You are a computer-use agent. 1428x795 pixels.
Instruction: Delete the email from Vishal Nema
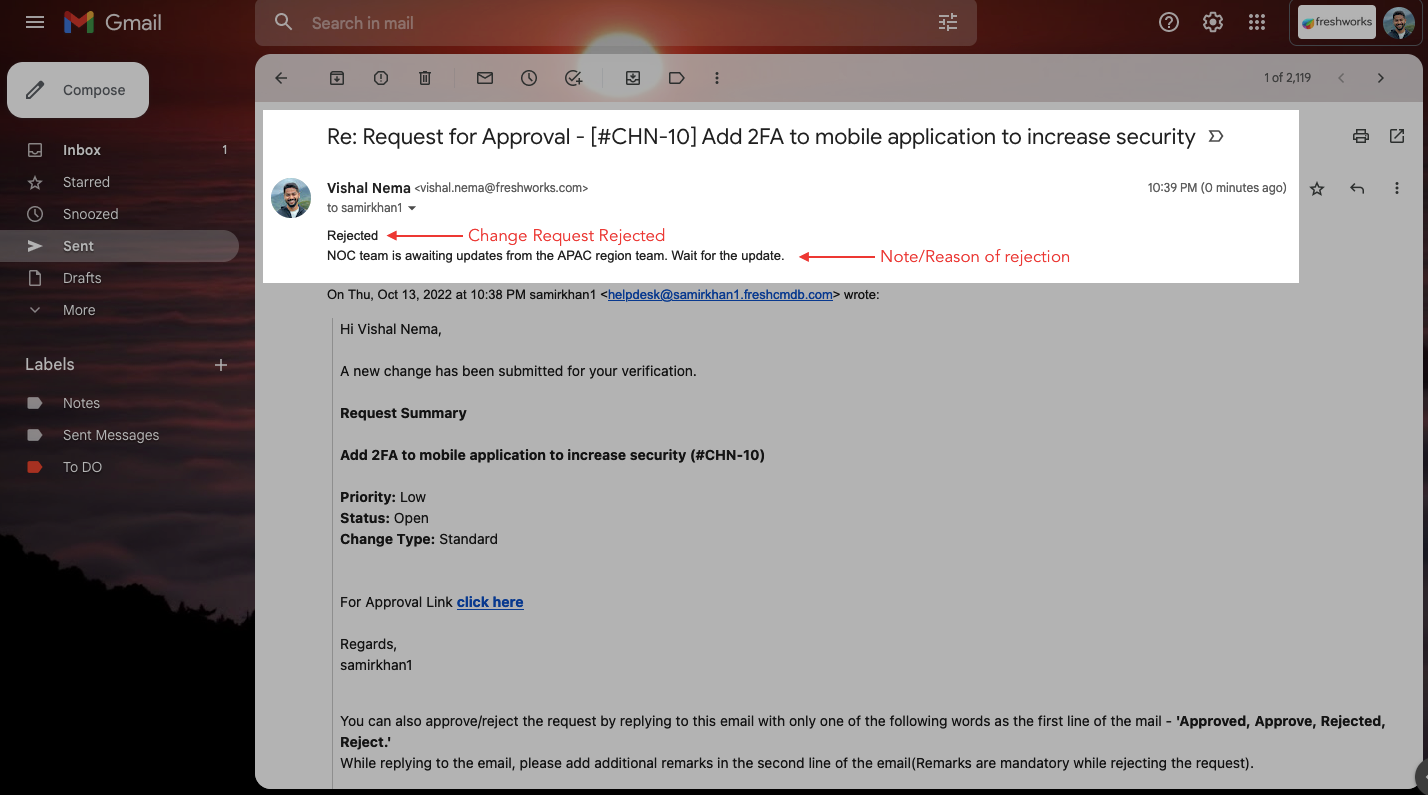[x=424, y=77]
